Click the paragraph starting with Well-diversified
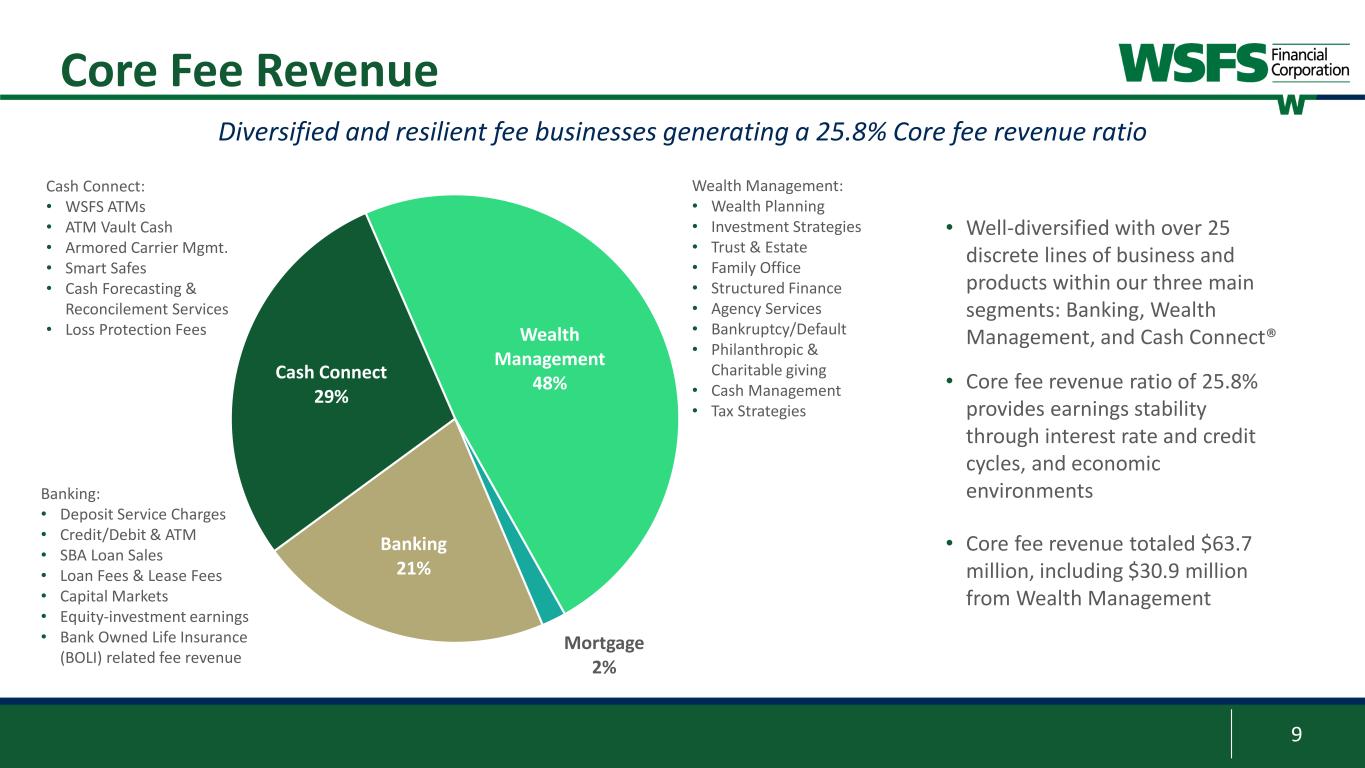Viewport: 1365px width, 768px height. click(x=1110, y=283)
